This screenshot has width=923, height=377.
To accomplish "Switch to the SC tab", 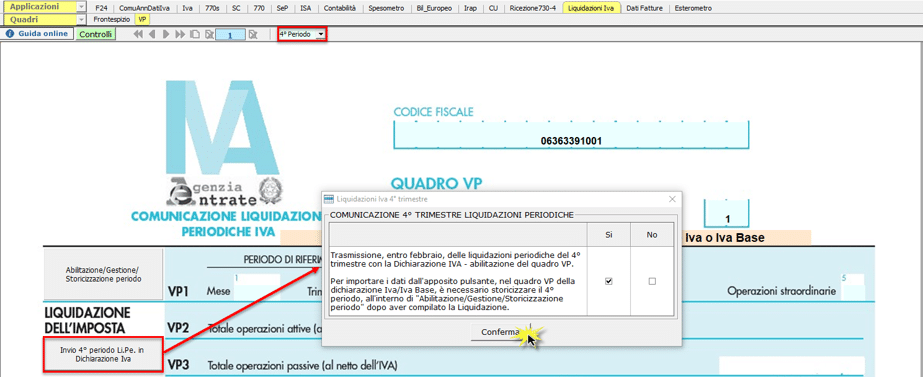I will 236,8.
